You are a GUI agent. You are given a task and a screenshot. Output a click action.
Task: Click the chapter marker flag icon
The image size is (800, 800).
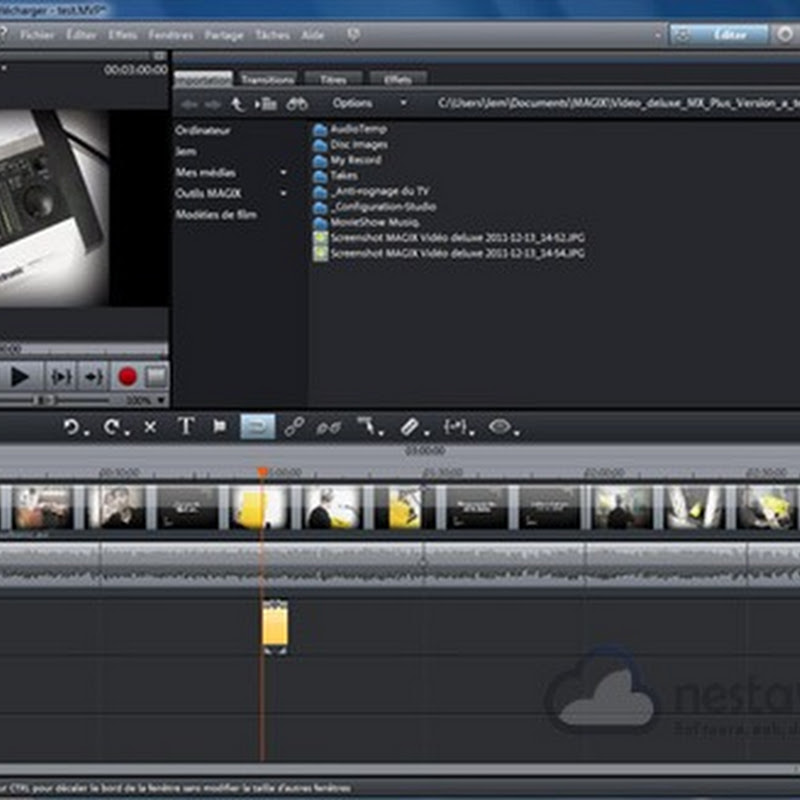219,427
